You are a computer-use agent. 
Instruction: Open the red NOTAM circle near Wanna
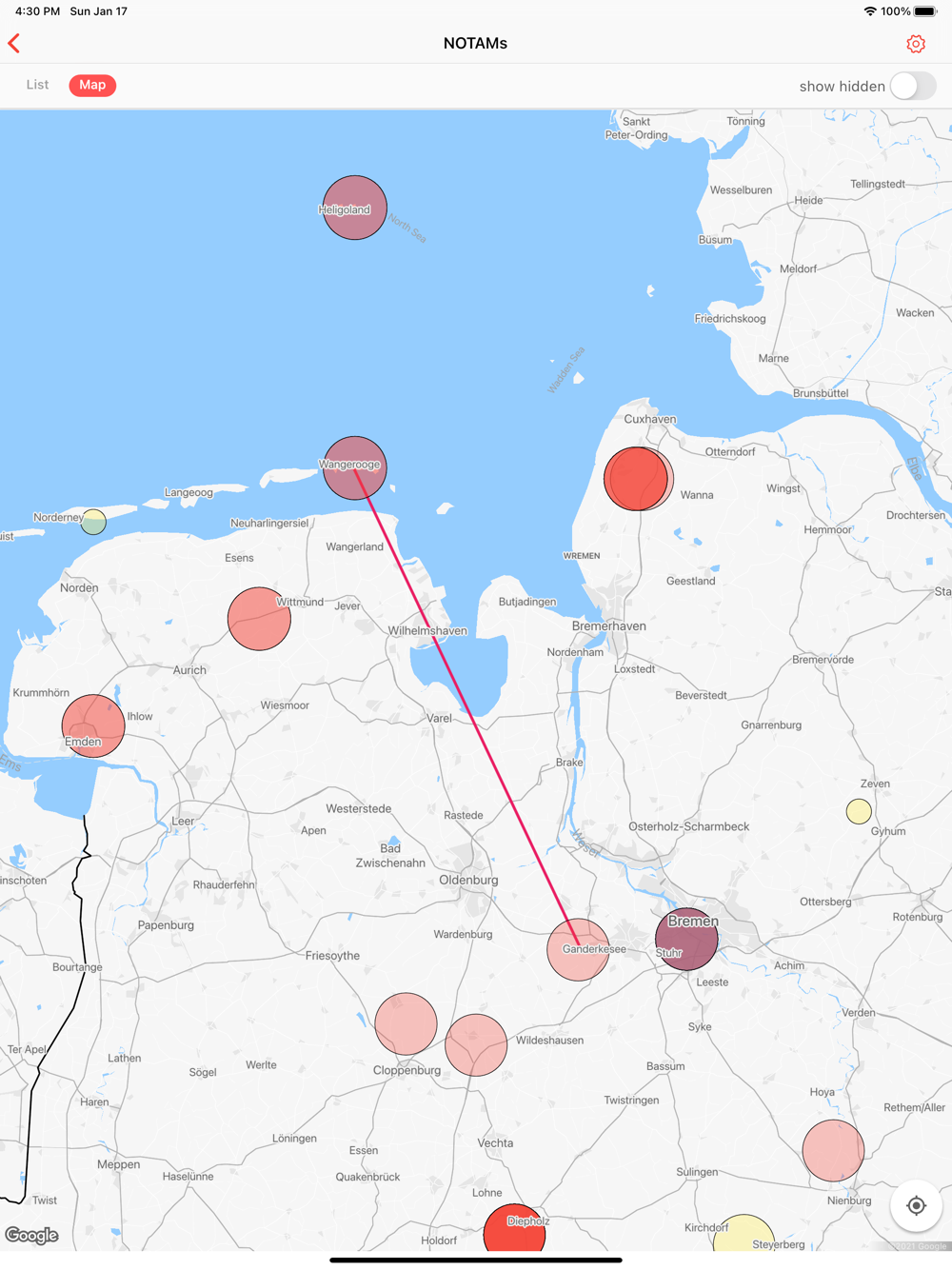point(637,479)
